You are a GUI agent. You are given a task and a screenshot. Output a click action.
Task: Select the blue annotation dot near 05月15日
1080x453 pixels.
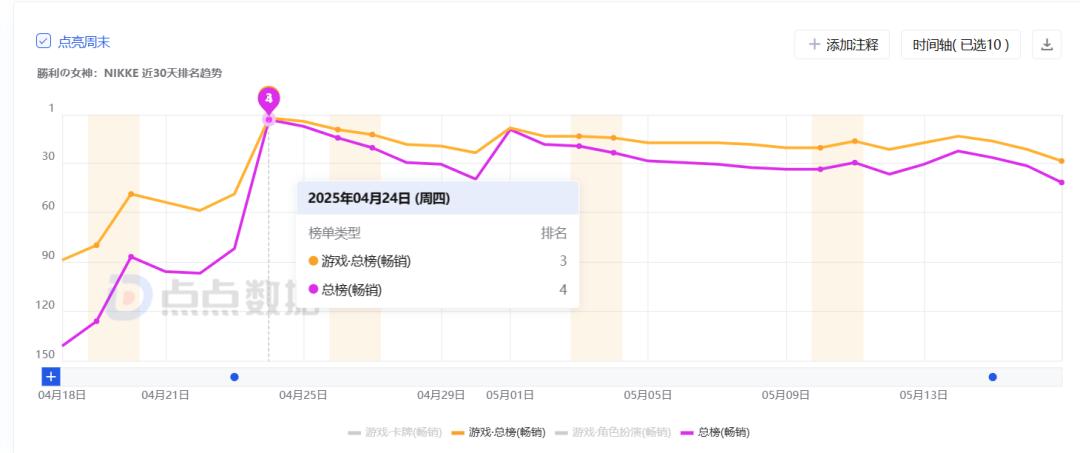tap(992, 377)
